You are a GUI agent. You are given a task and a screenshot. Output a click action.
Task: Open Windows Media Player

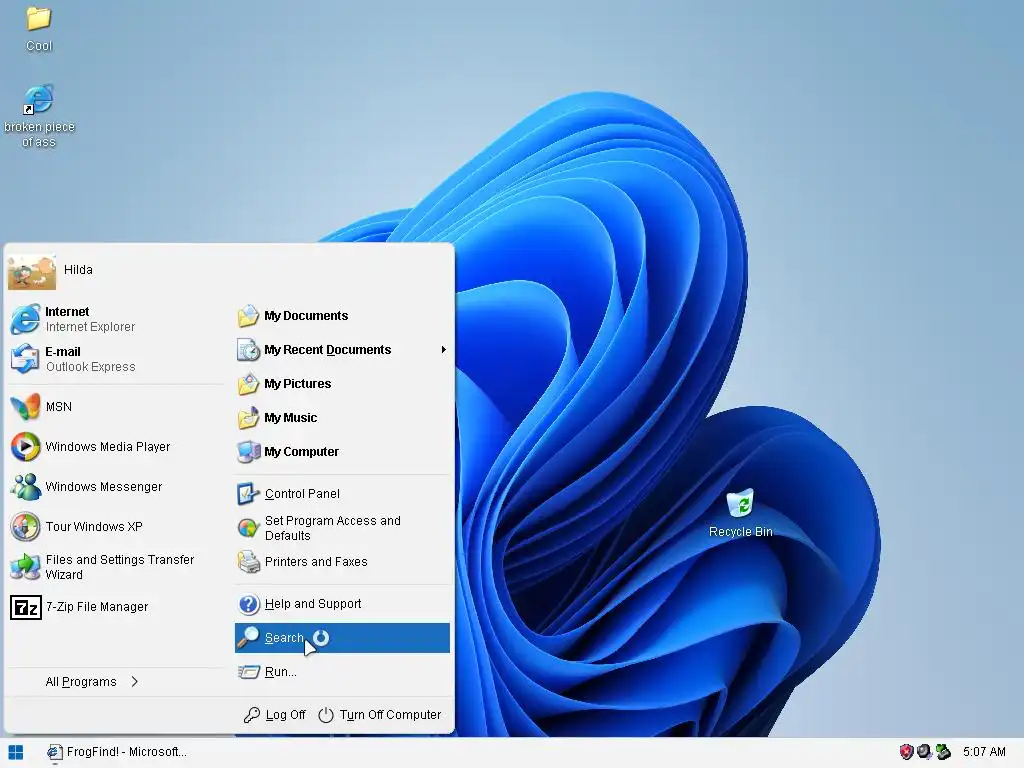click(114, 447)
